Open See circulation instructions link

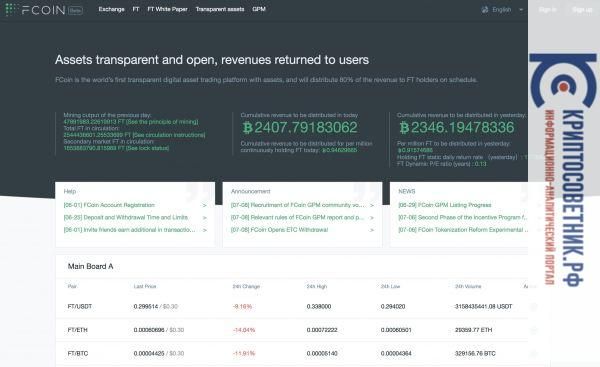[x=169, y=135]
